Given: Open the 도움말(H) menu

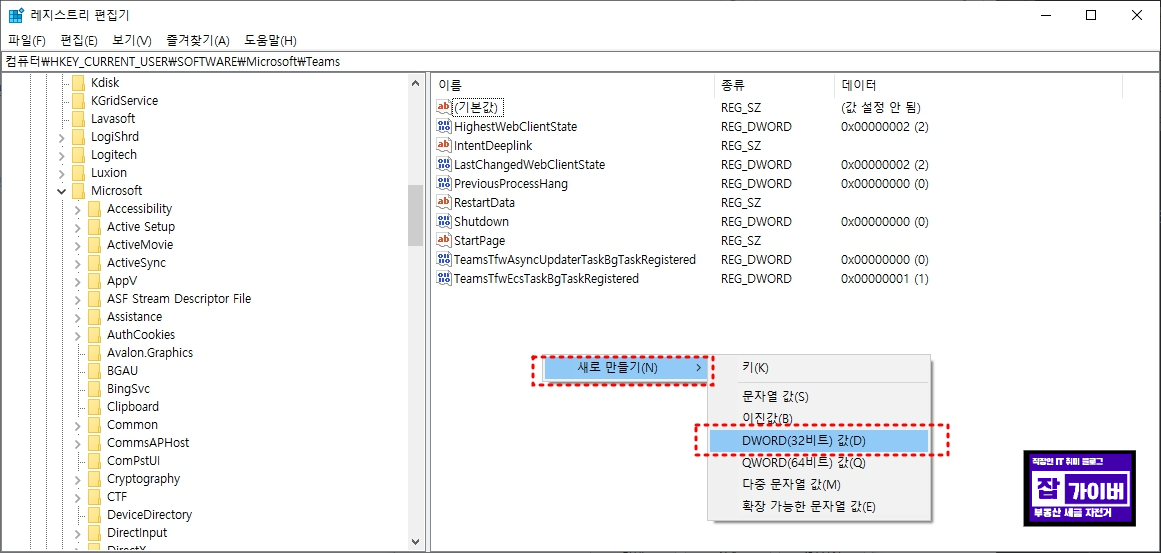Looking at the screenshot, I should 270,40.
